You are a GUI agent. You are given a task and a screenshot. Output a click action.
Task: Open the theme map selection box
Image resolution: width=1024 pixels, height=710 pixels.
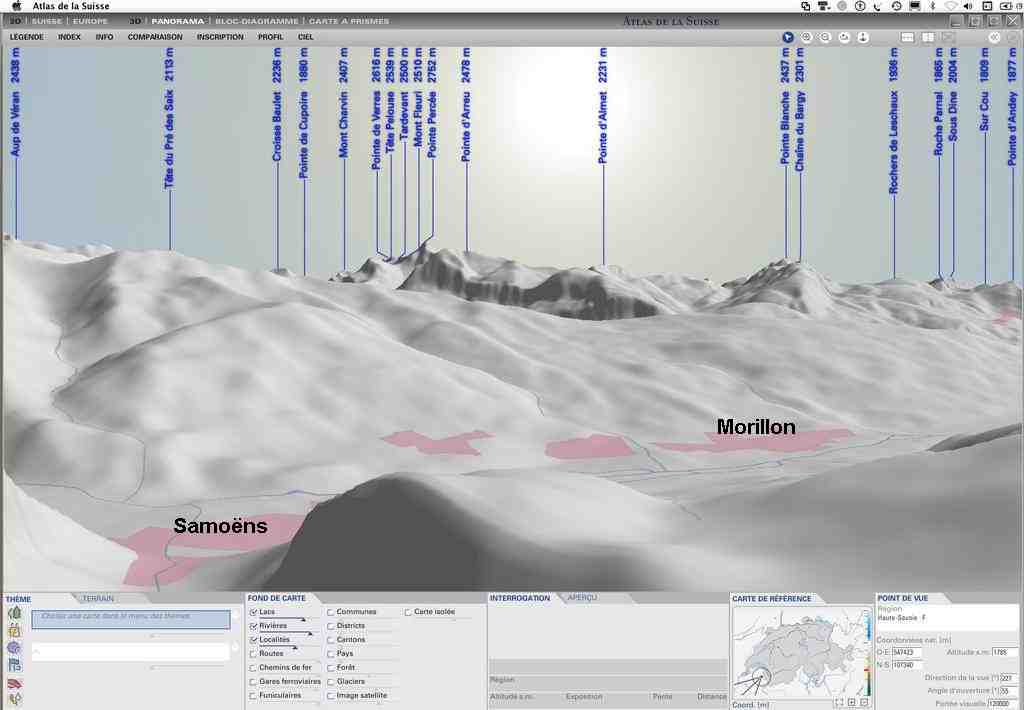point(131,619)
